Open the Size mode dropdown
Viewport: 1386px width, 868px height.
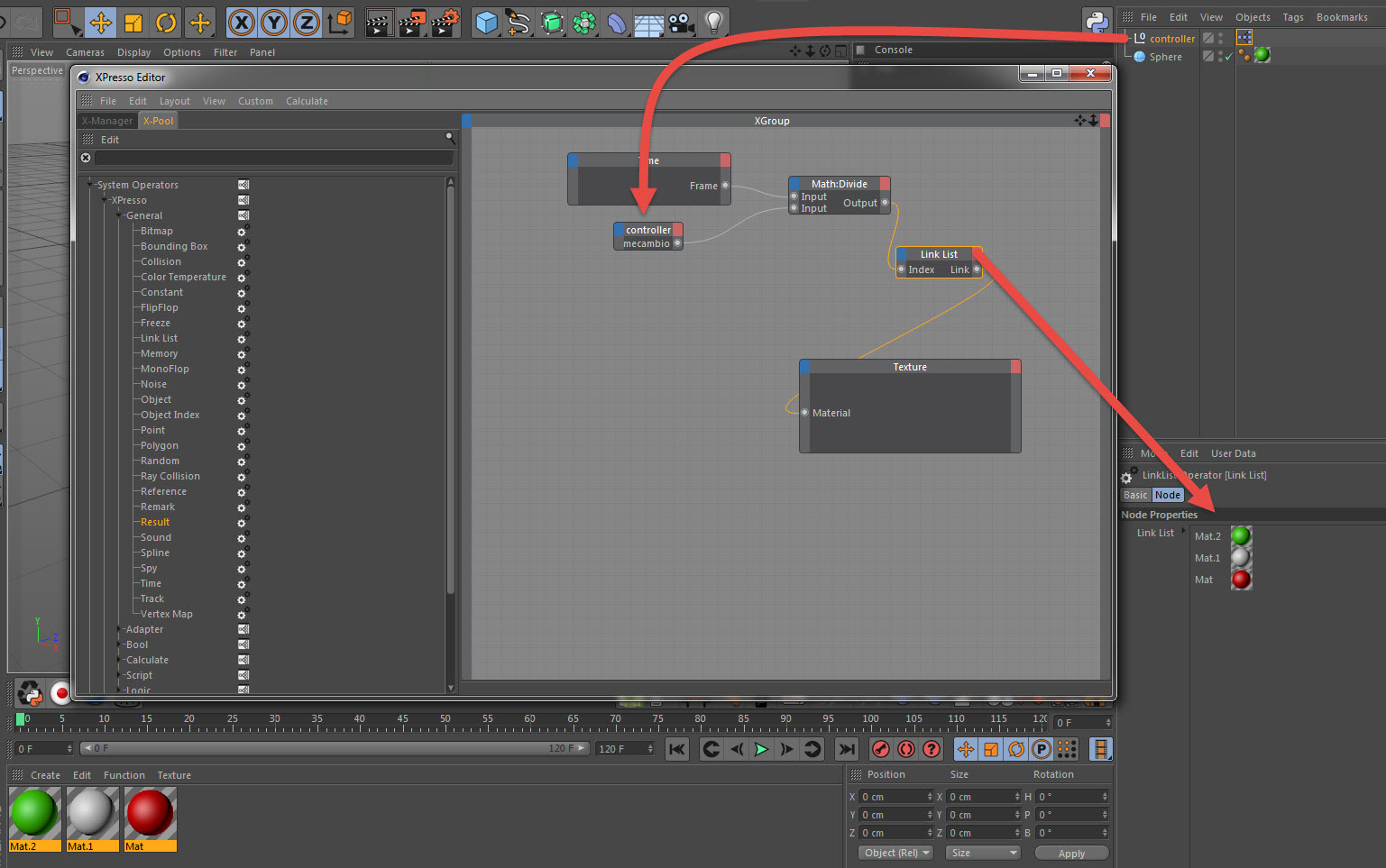click(x=983, y=853)
